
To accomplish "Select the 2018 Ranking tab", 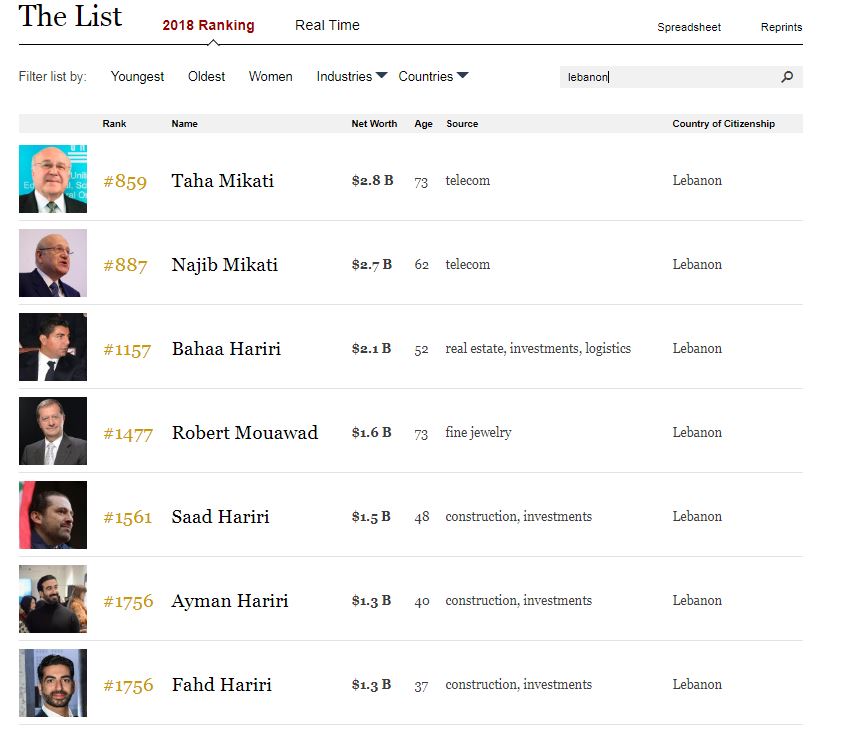I will pos(208,25).
